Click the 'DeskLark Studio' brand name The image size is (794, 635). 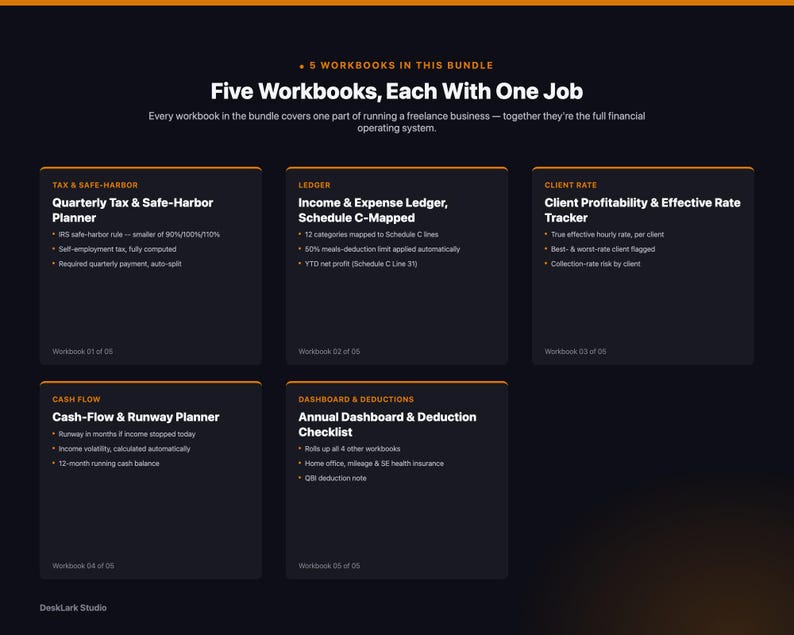[73, 608]
